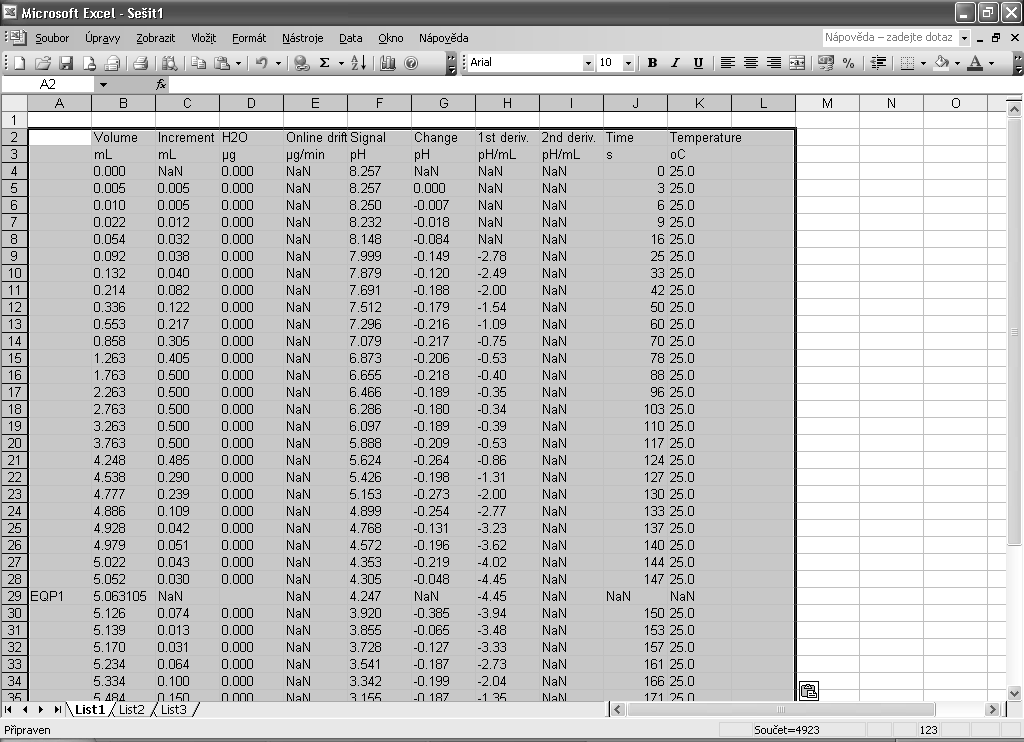Screen dimensions: 1024x742
Task: Open the Úpravy menu
Action: tap(103, 38)
